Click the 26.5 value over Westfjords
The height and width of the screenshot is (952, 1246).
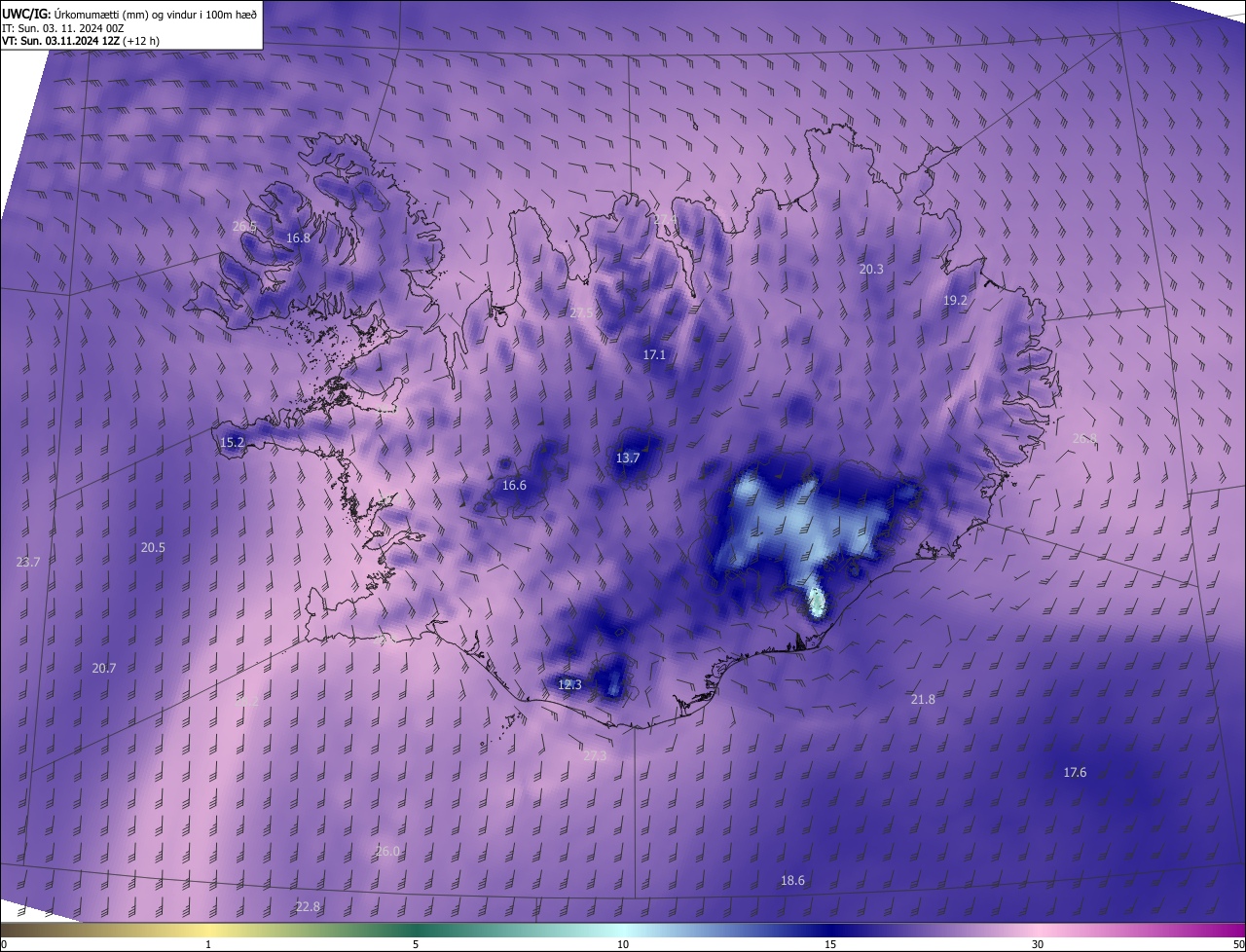point(244,226)
